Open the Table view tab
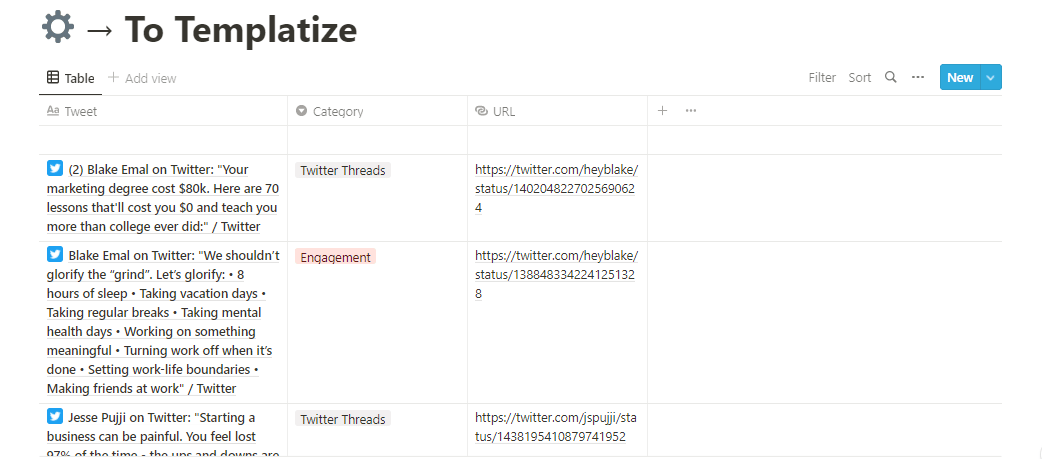 [x=70, y=78]
